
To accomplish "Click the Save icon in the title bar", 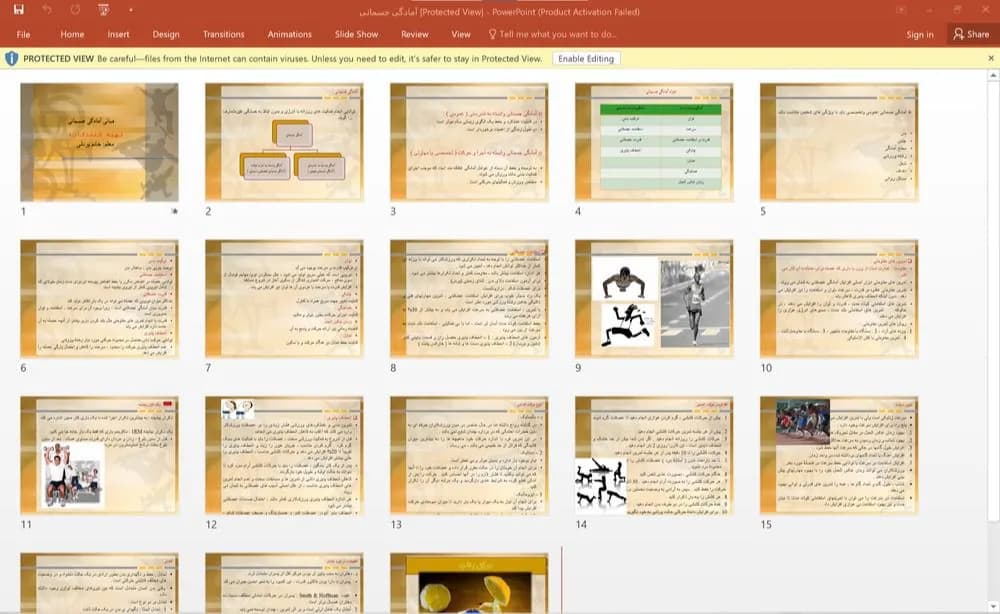I will 18,10.
